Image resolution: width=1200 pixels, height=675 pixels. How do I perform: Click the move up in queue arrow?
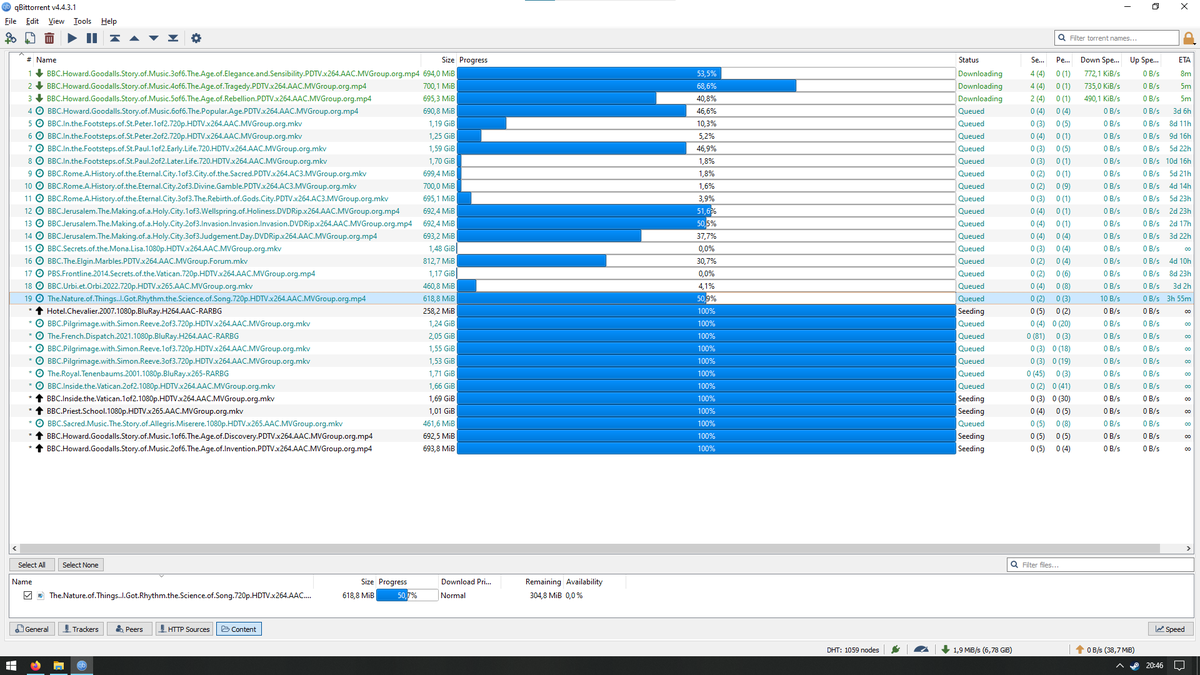(x=134, y=38)
